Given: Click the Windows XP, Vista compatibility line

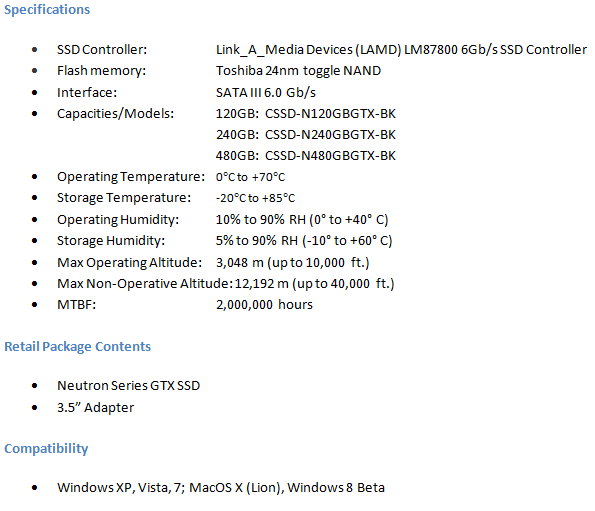Looking at the screenshot, I should tap(221, 488).
